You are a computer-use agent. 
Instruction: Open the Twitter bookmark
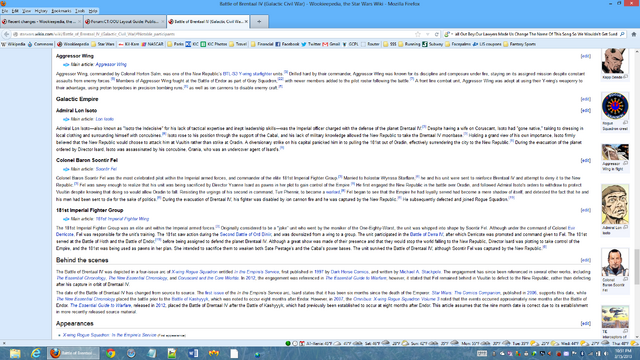[311, 44]
